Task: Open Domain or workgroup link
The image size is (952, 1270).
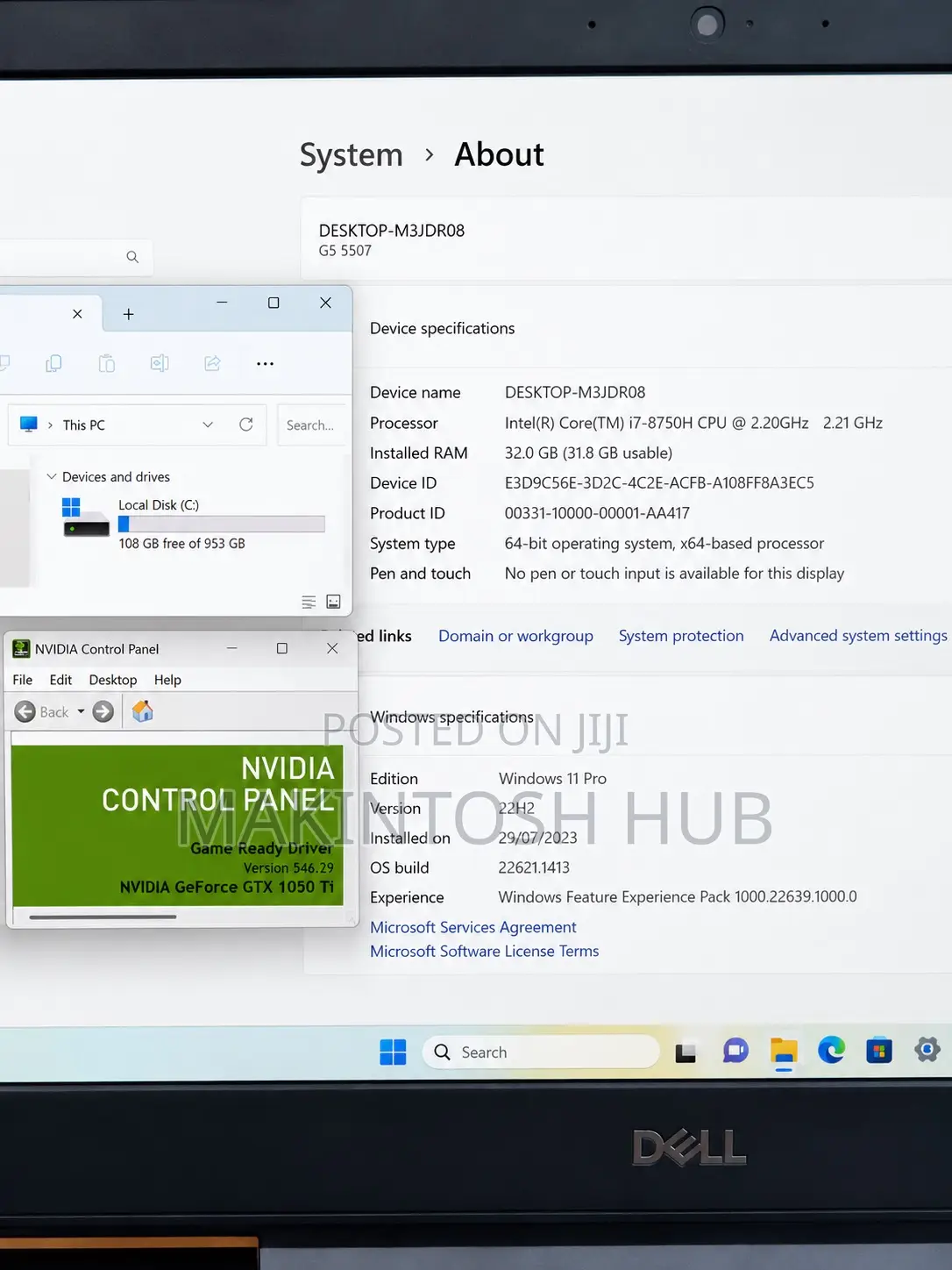Action: pyautogui.click(x=515, y=636)
